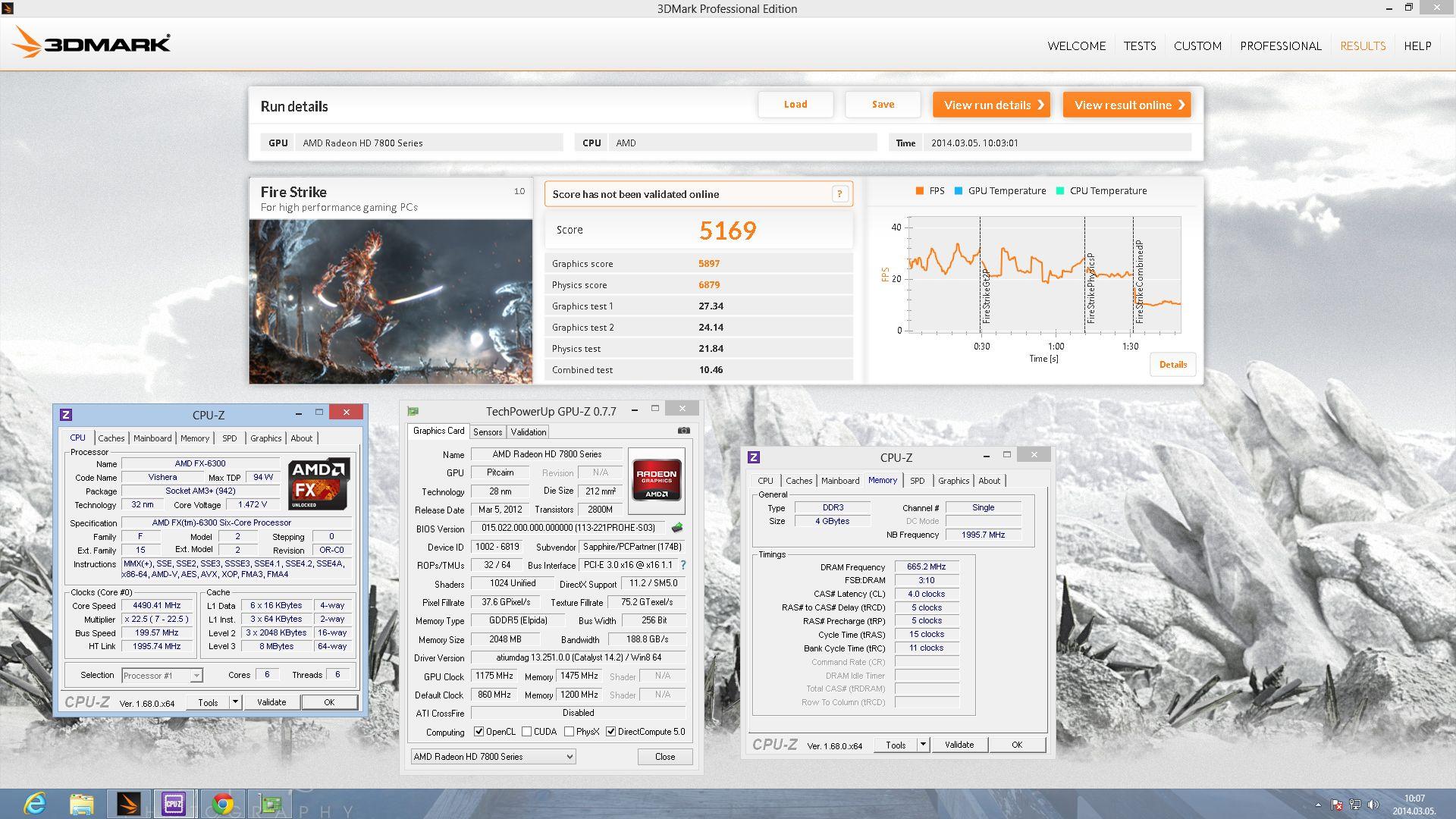1456x819 pixels.
Task: Click the CPU-Z title bar icon of left window
Action: click(x=66, y=415)
